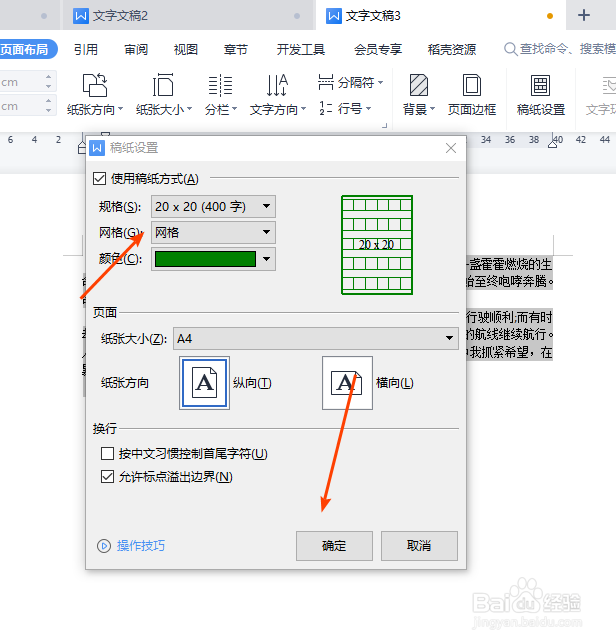
Task: Decrease the lower cm margin spinner
Action: click(x=48, y=110)
